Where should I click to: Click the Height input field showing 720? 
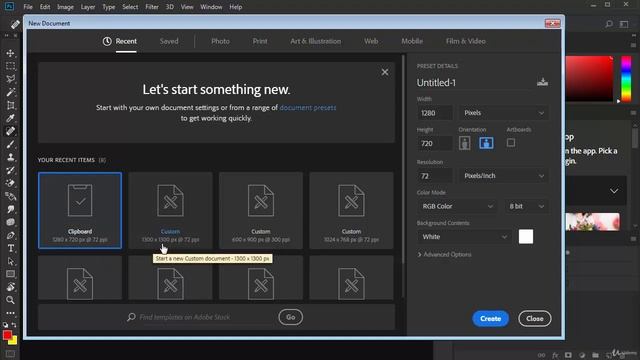pos(434,144)
